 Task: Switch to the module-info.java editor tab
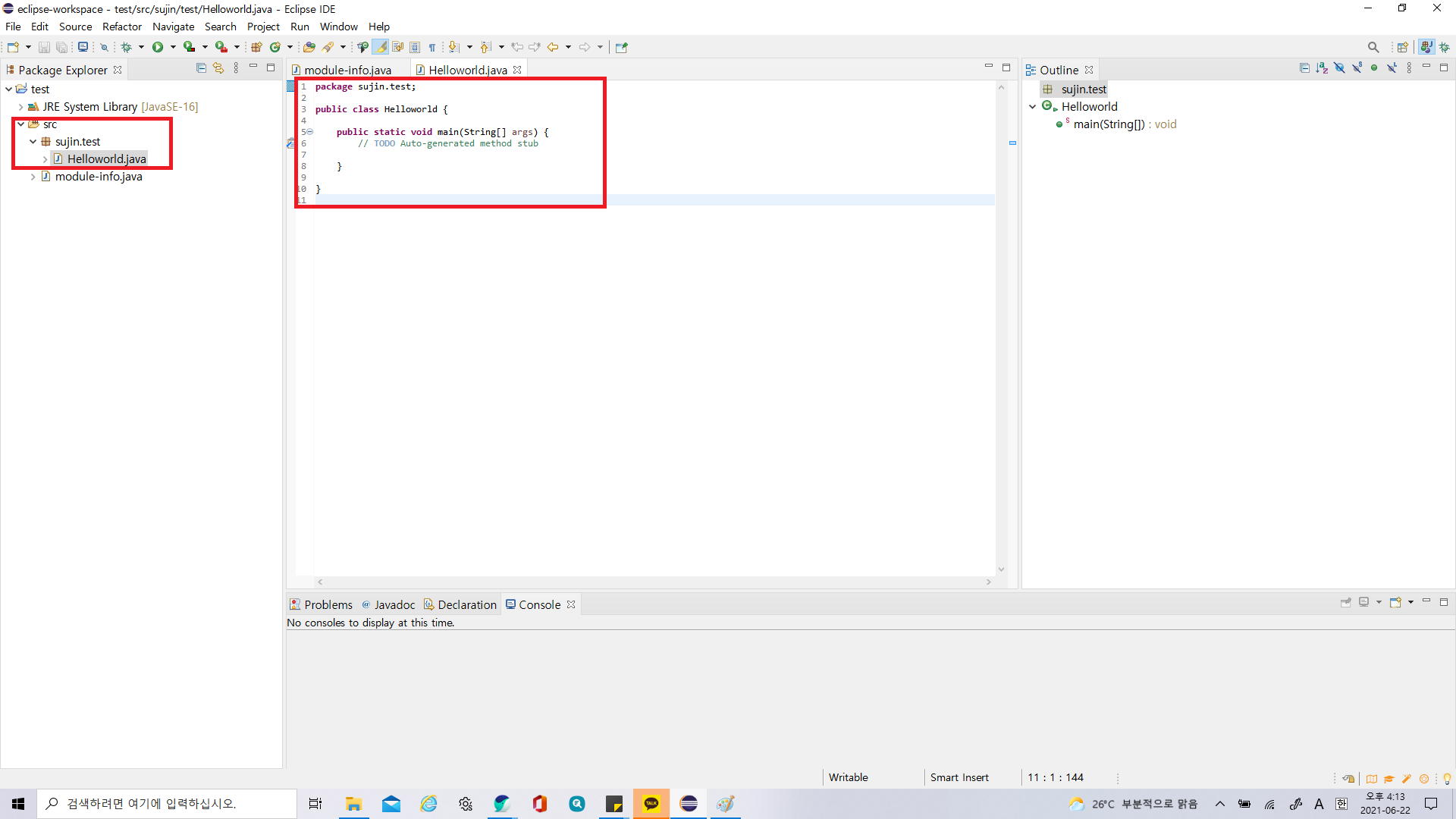tap(347, 70)
